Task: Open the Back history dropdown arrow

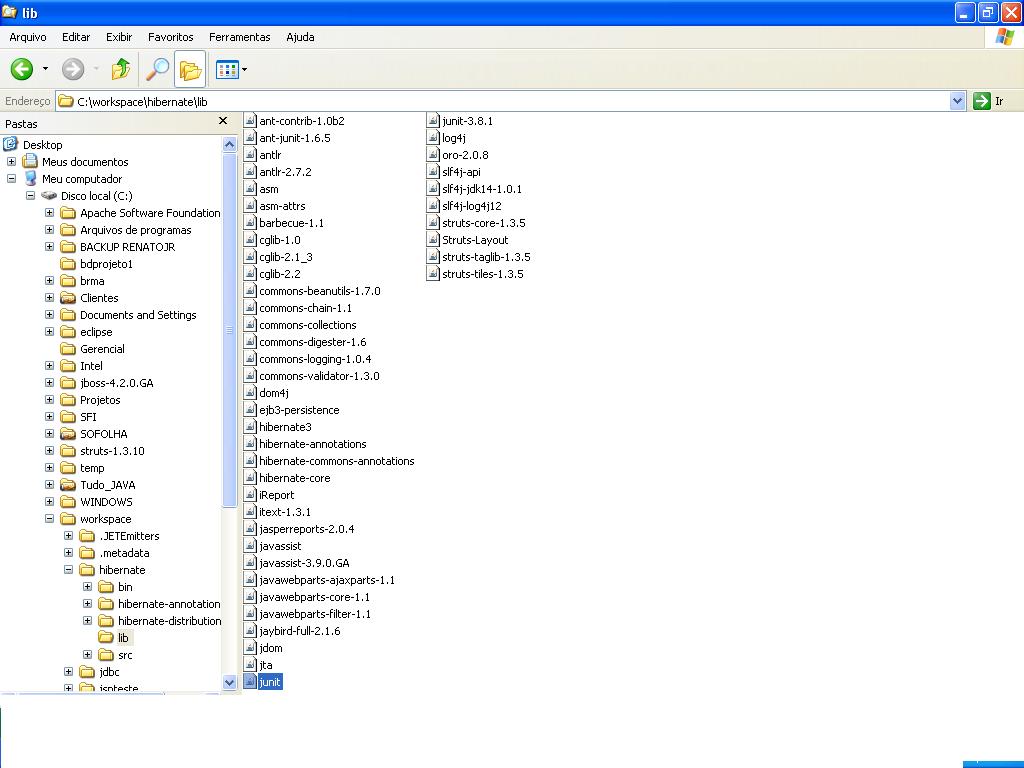Action: coord(45,69)
